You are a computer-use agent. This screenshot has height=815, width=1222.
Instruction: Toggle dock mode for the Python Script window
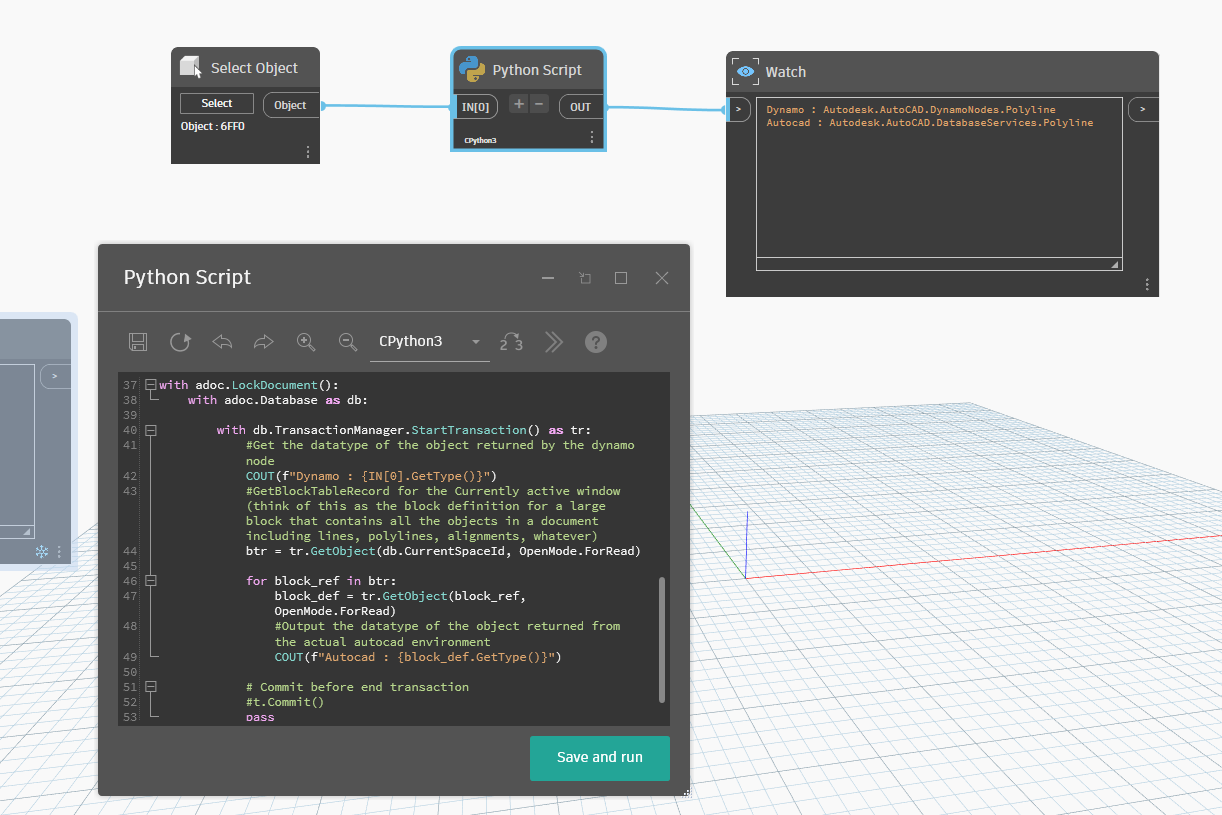pyautogui.click(x=584, y=278)
